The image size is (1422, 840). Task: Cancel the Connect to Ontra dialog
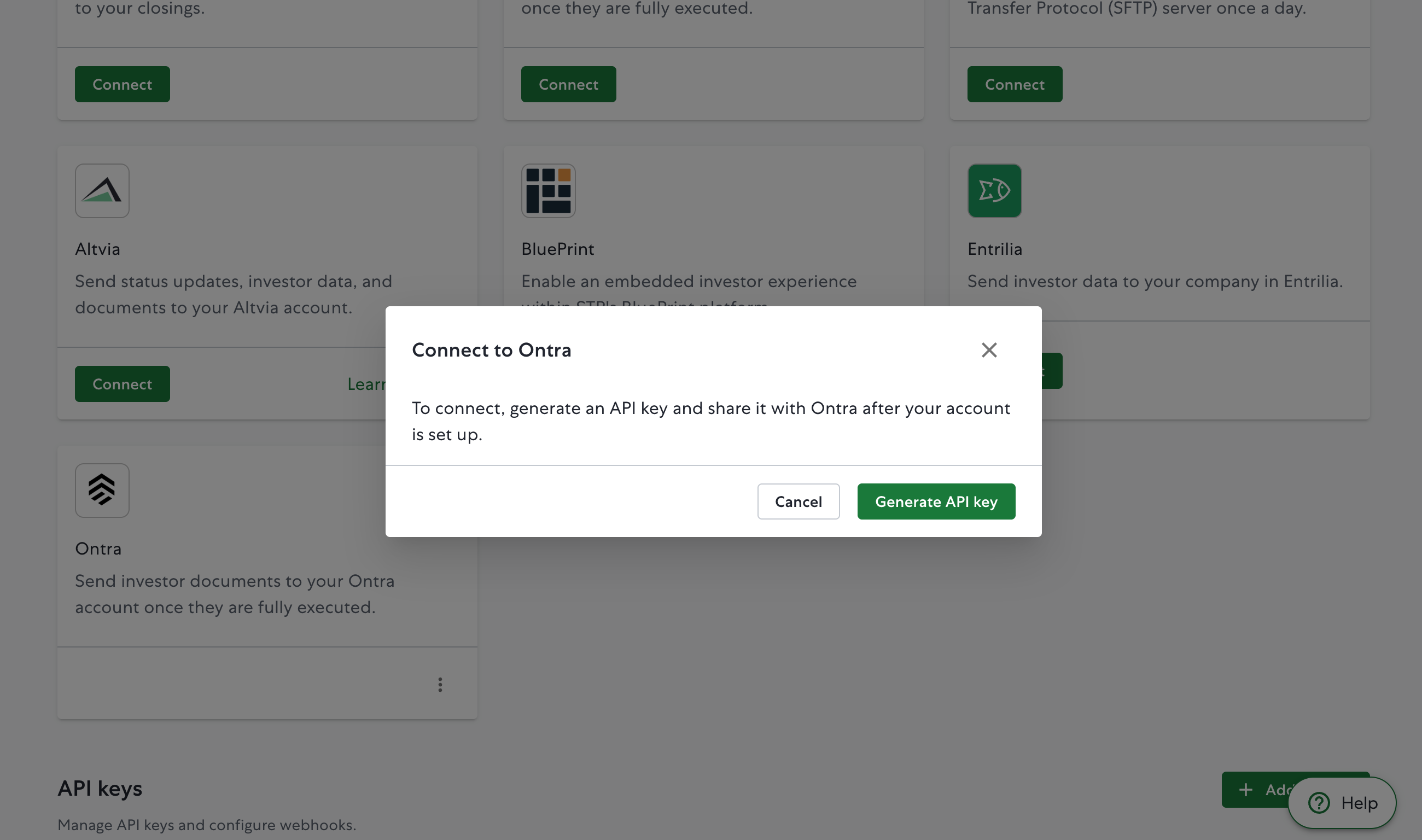(798, 501)
